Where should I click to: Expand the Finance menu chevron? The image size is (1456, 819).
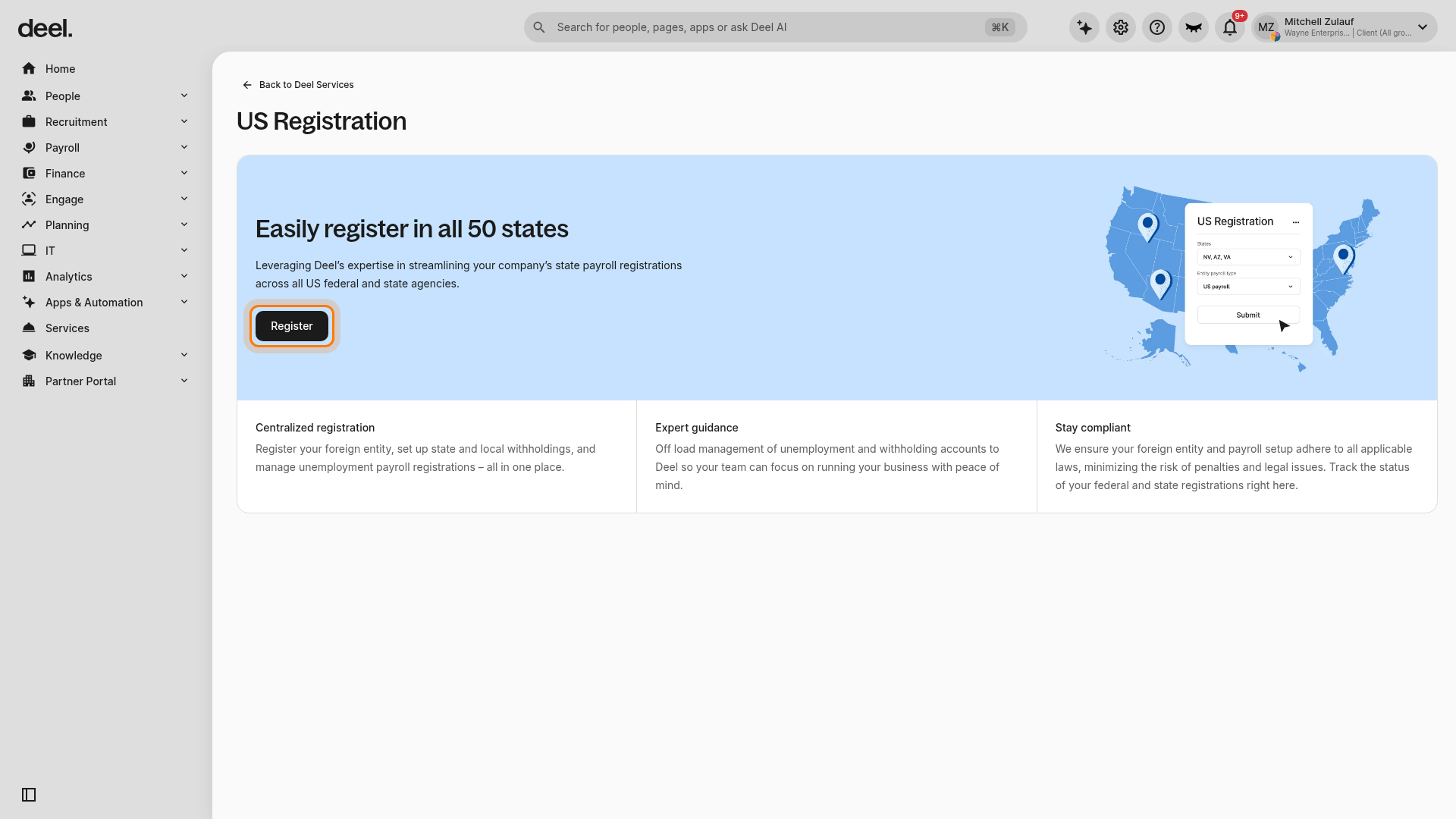pyautogui.click(x=184, y=173)
